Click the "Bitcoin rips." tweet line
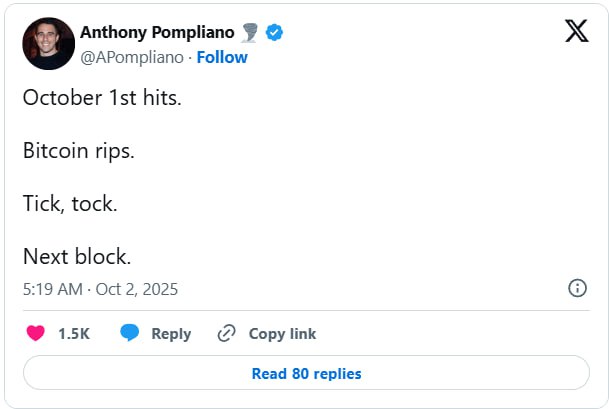 pyautogui.click(x=78, y=151)
